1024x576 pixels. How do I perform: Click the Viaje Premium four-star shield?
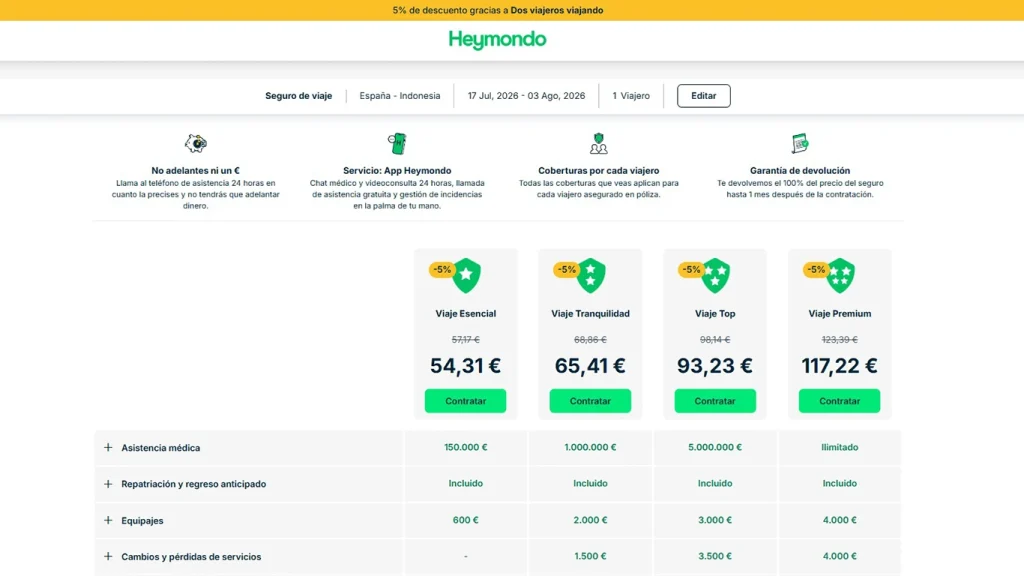tap(840, 275)
